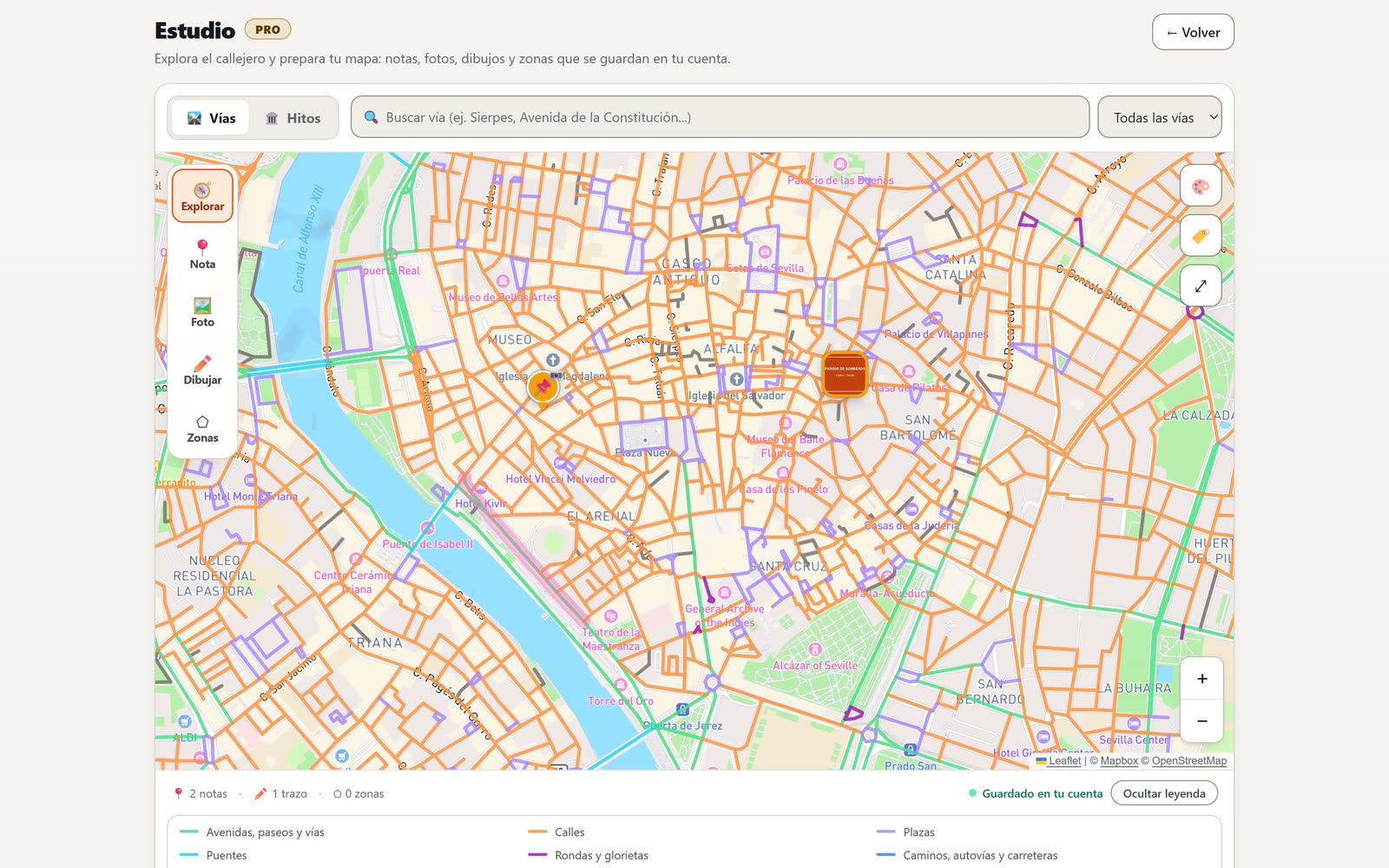Open the color palette map style button
This screenshot has width=1389, height=868.
[1201, 186]
